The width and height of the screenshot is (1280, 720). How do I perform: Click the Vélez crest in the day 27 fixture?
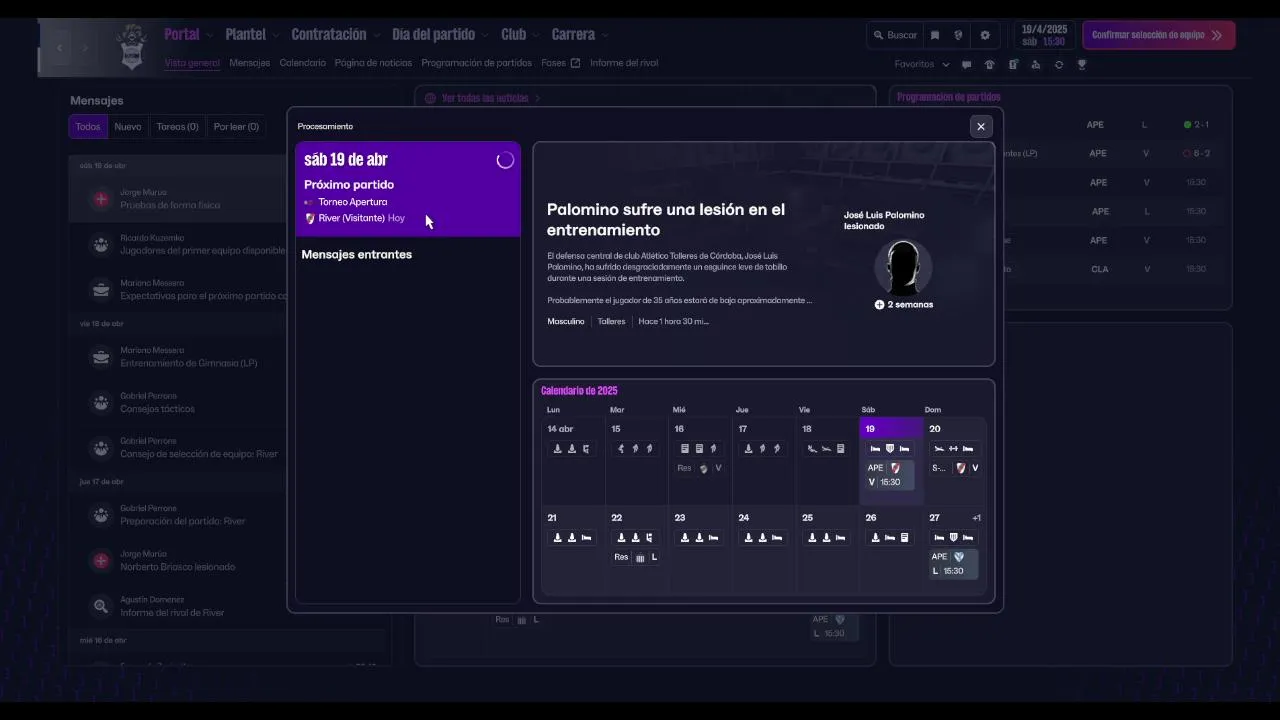click(x=958, y=557)
